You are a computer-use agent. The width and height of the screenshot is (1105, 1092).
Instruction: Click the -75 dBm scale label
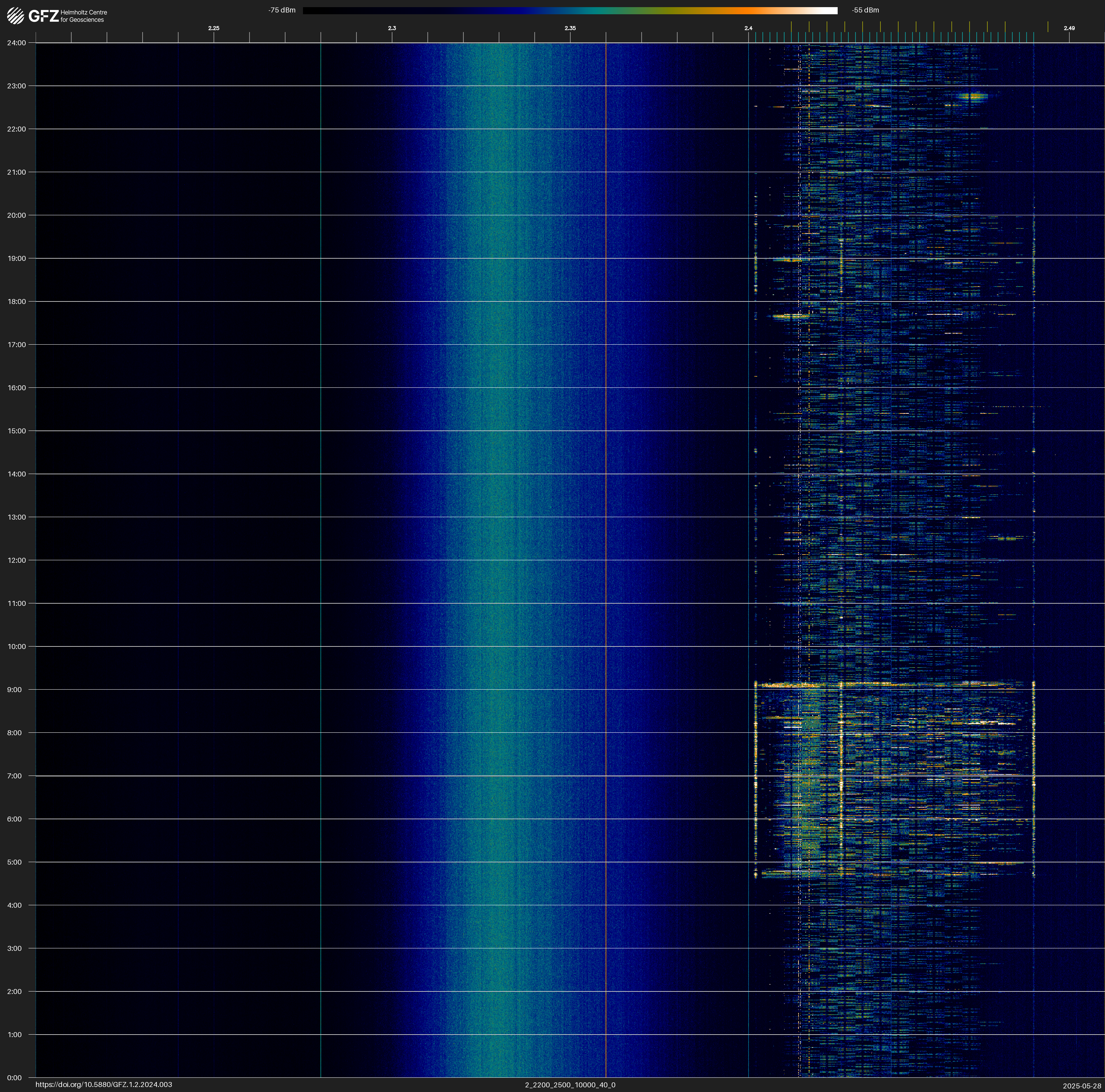282,10
